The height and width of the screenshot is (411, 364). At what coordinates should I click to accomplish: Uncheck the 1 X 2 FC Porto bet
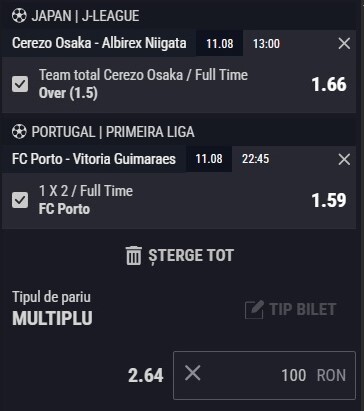click(x=20, y=200)
